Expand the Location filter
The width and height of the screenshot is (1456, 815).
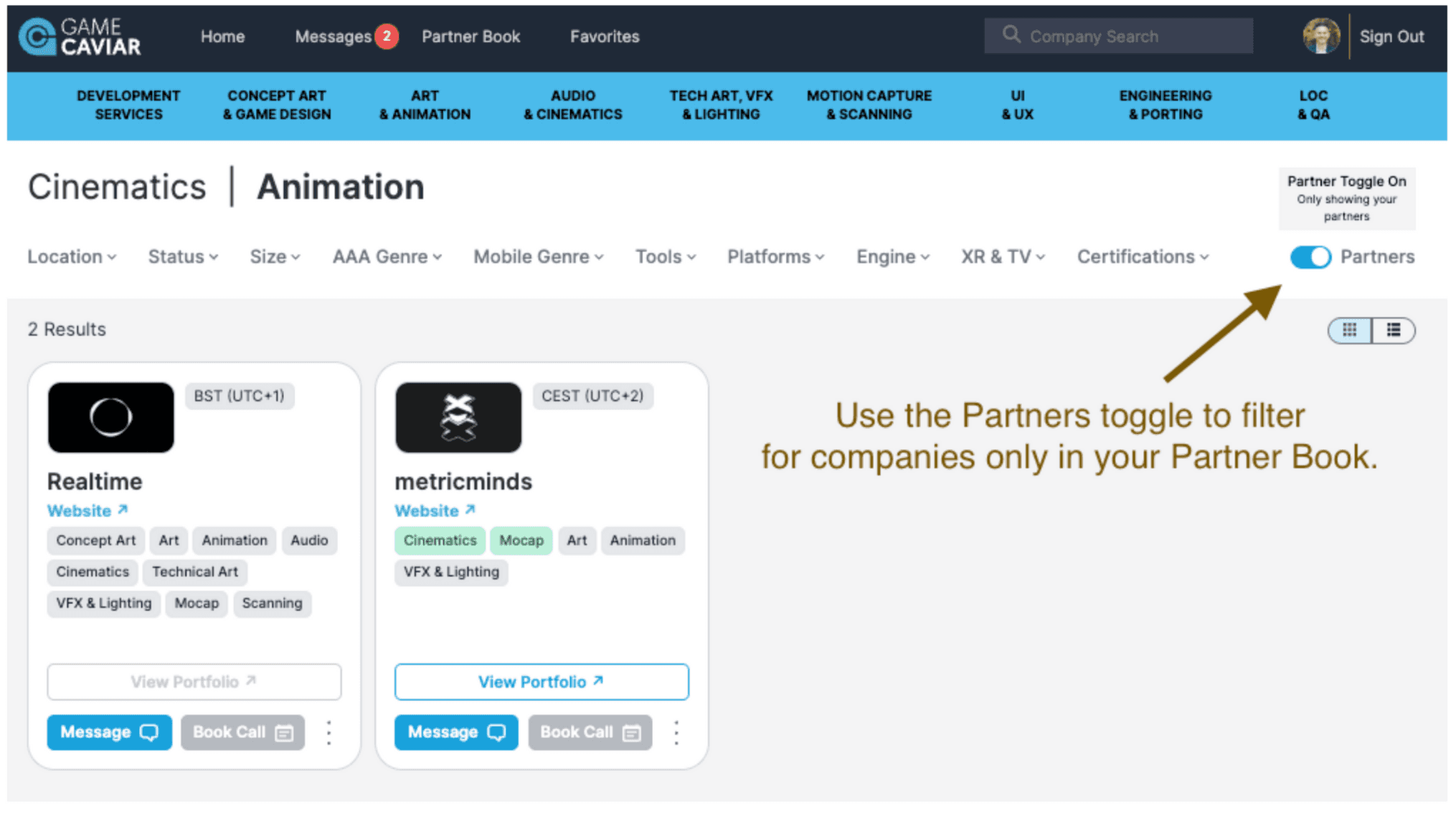point(72,257)
